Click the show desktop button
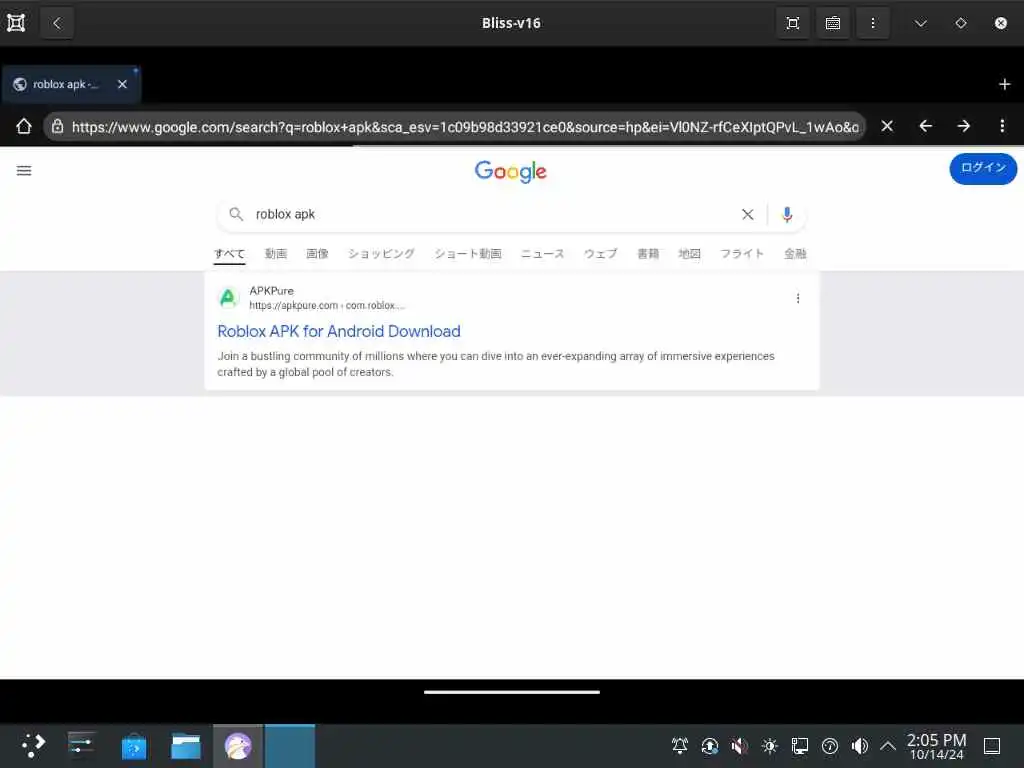1024x768 pixels. tap(992, 746)
